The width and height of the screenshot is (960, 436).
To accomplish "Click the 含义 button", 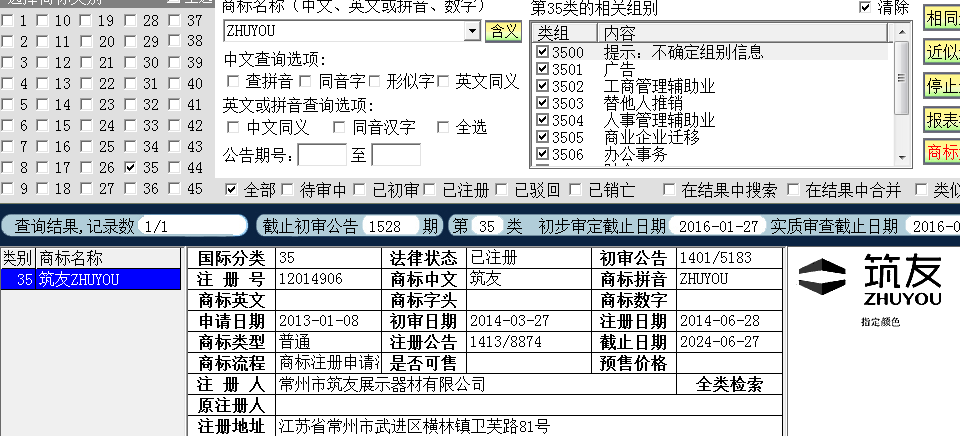I will pyautogui.click(x=503, y=31).
